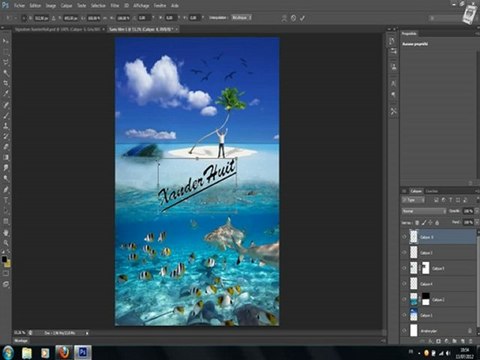Select the Move tool
This screenshot has width=480, height=360.
(6, 41)
